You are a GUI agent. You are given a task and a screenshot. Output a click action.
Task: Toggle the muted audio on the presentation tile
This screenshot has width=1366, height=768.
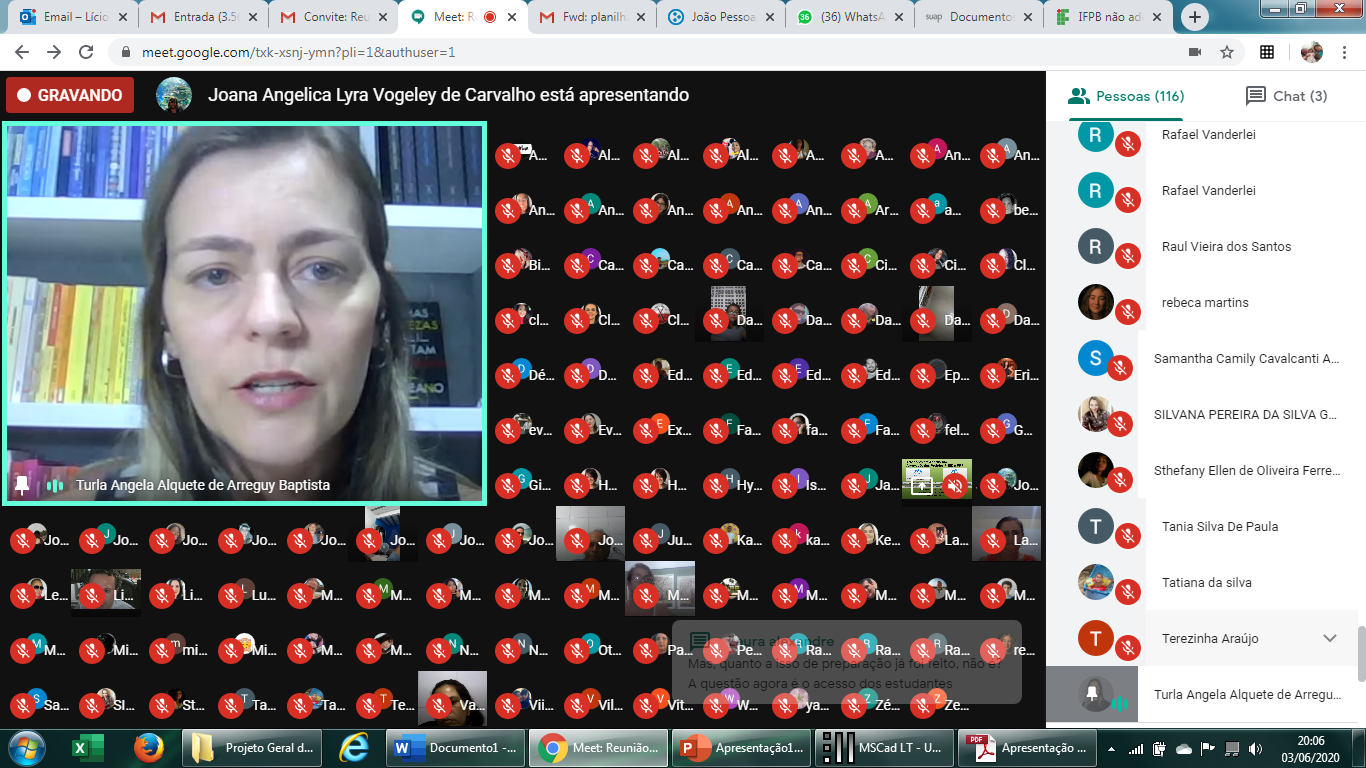pyautogui.click(x=956, y=486)
